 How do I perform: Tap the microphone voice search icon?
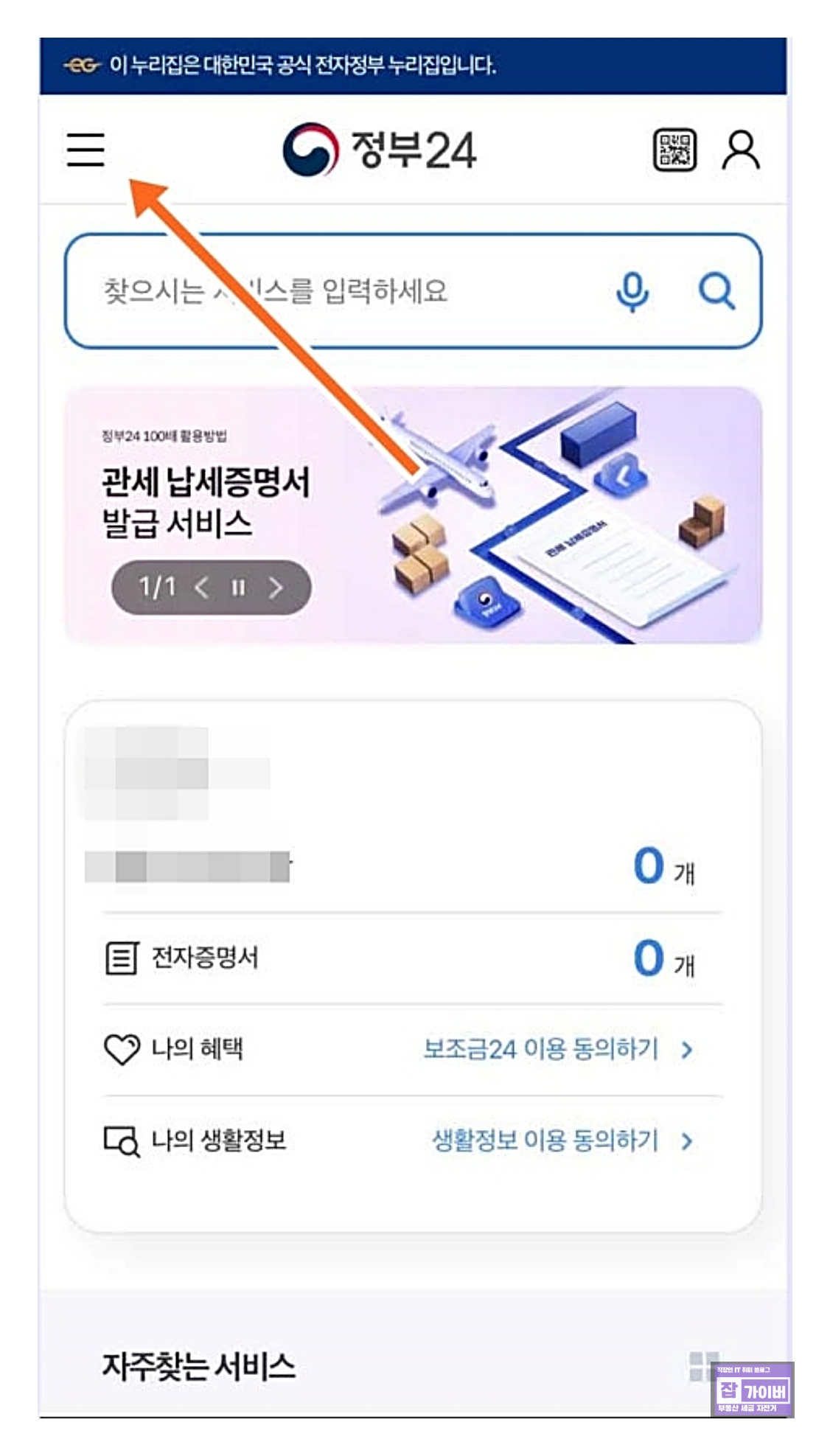click(632, 292)
